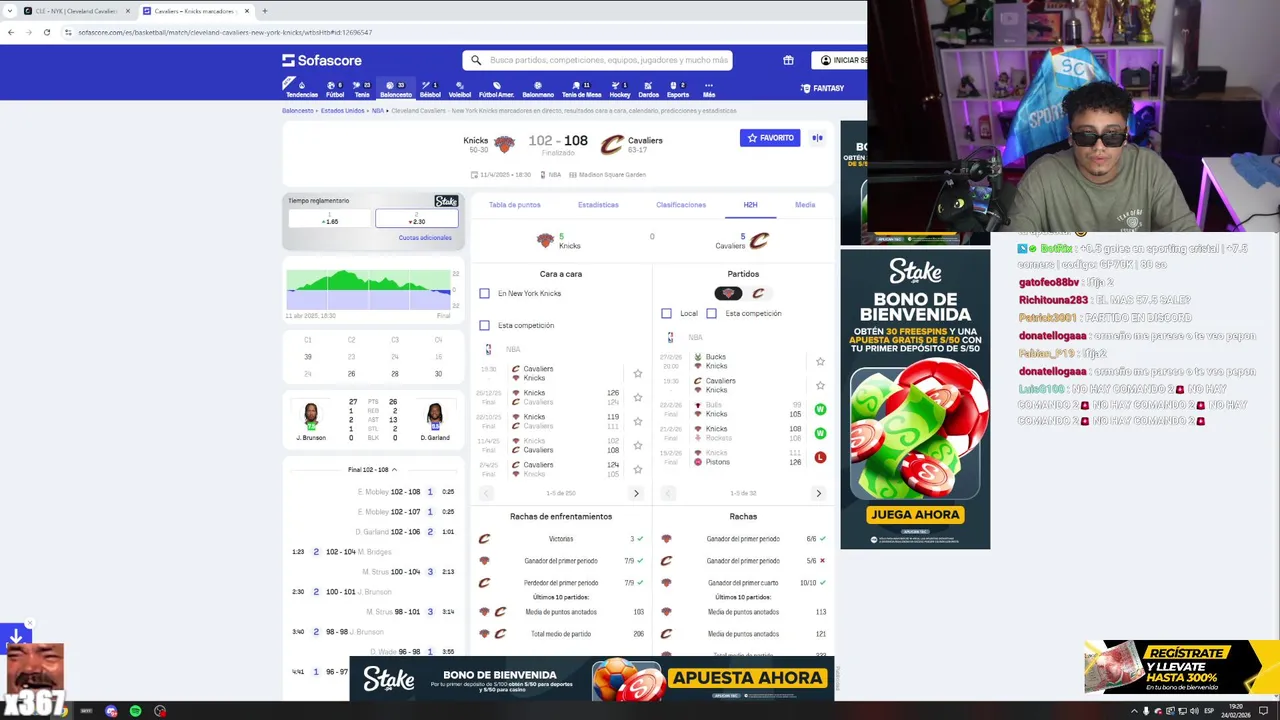Select odds option 2 at 2.30
1280x720 pixels.
point(417,218)
